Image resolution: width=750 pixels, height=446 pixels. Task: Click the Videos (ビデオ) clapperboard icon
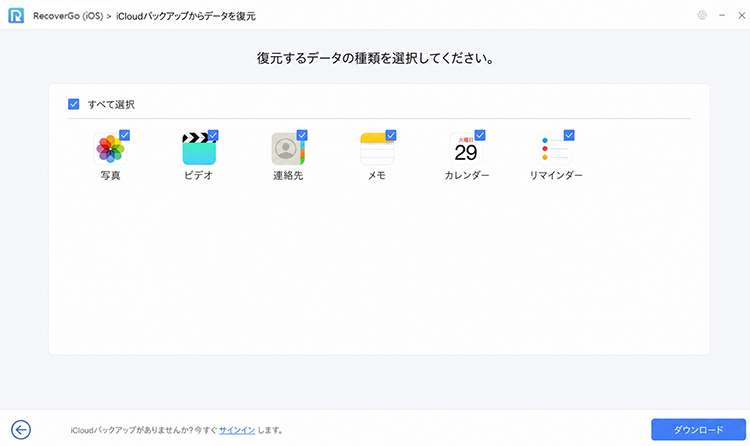[199, 149]
